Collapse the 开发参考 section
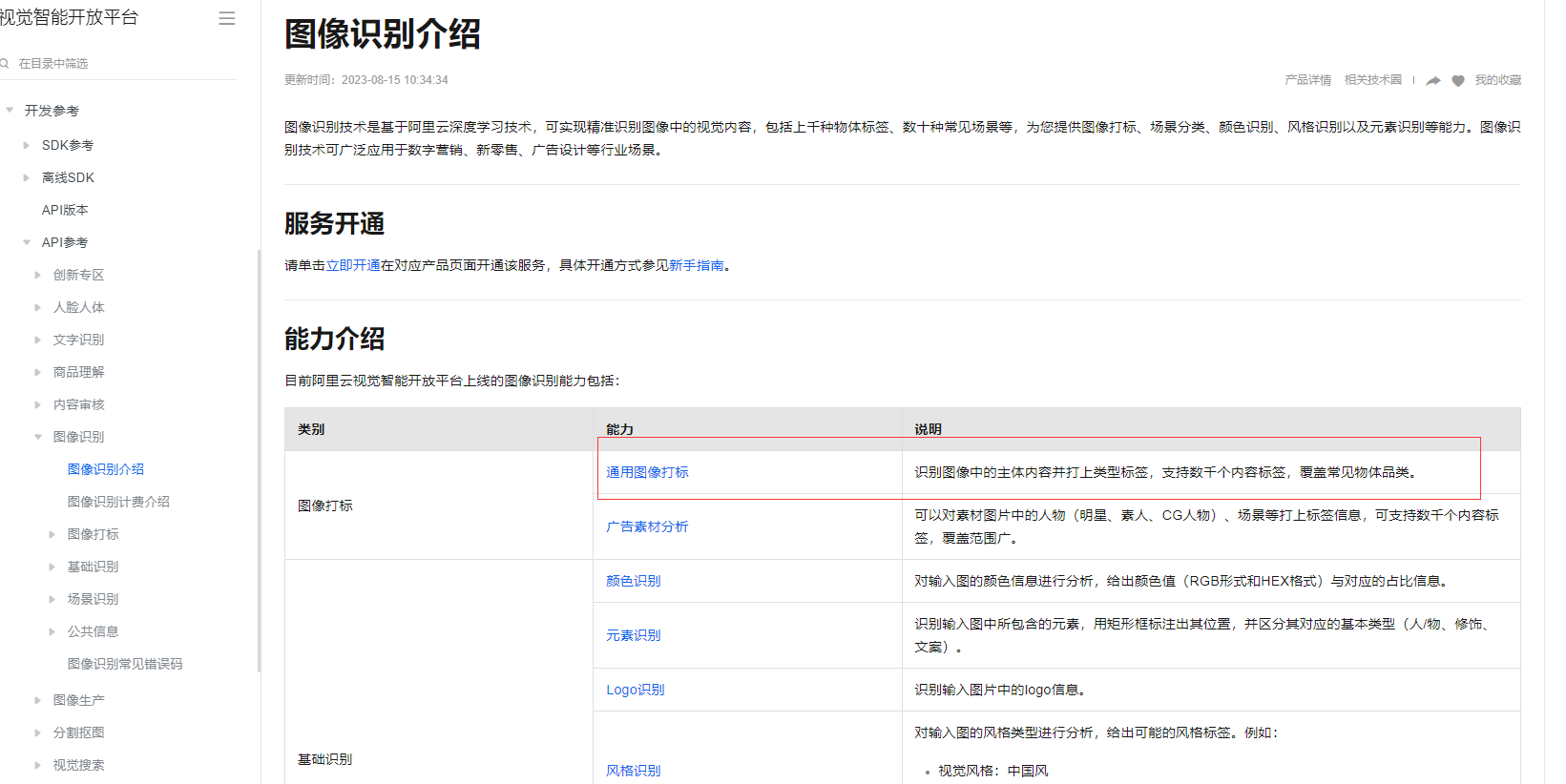Image resolution: width=1566 pixels, height=784 pixels. click(10, 111)
